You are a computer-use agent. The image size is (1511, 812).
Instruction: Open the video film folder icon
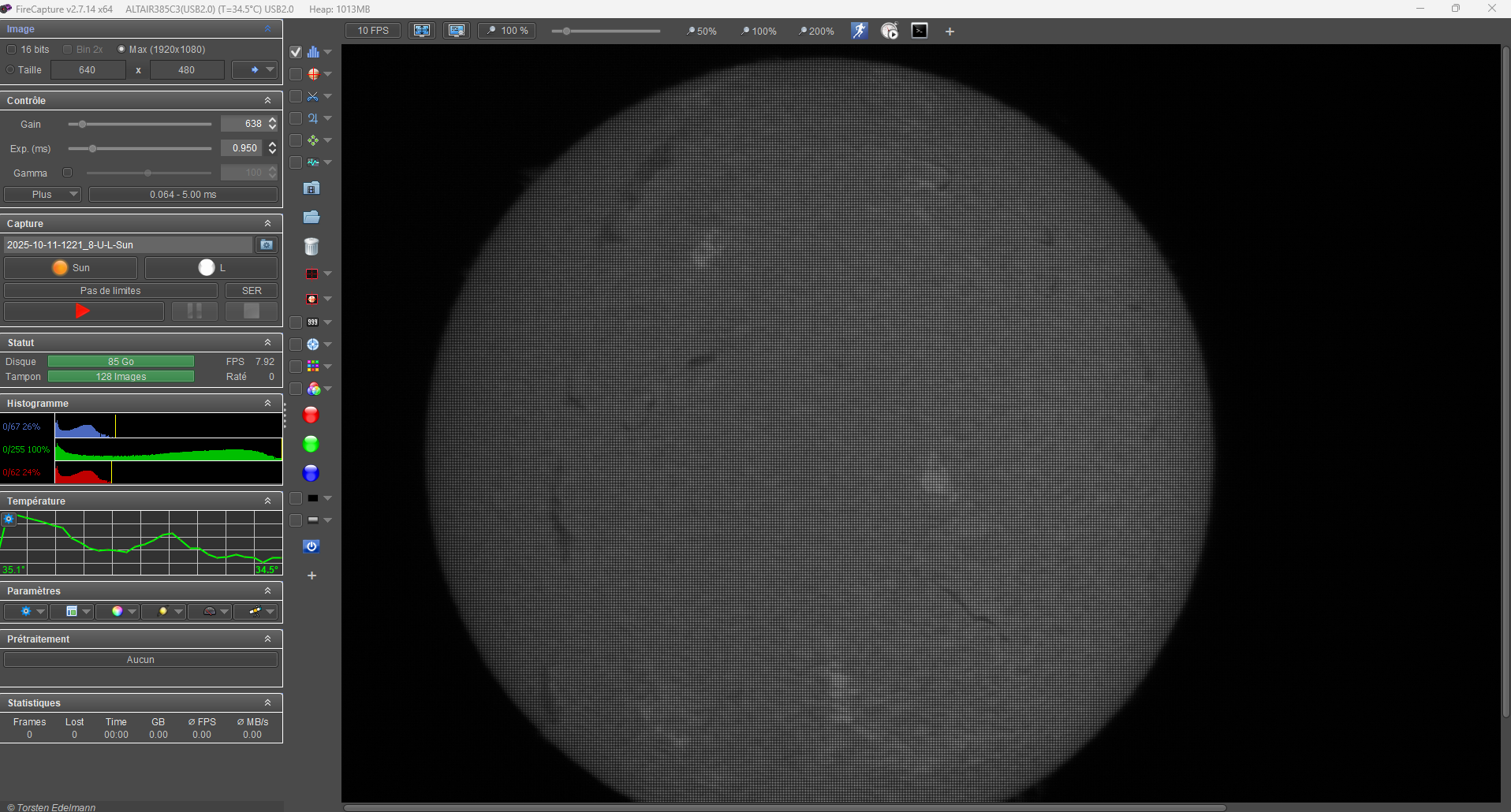tap(312, 188)
